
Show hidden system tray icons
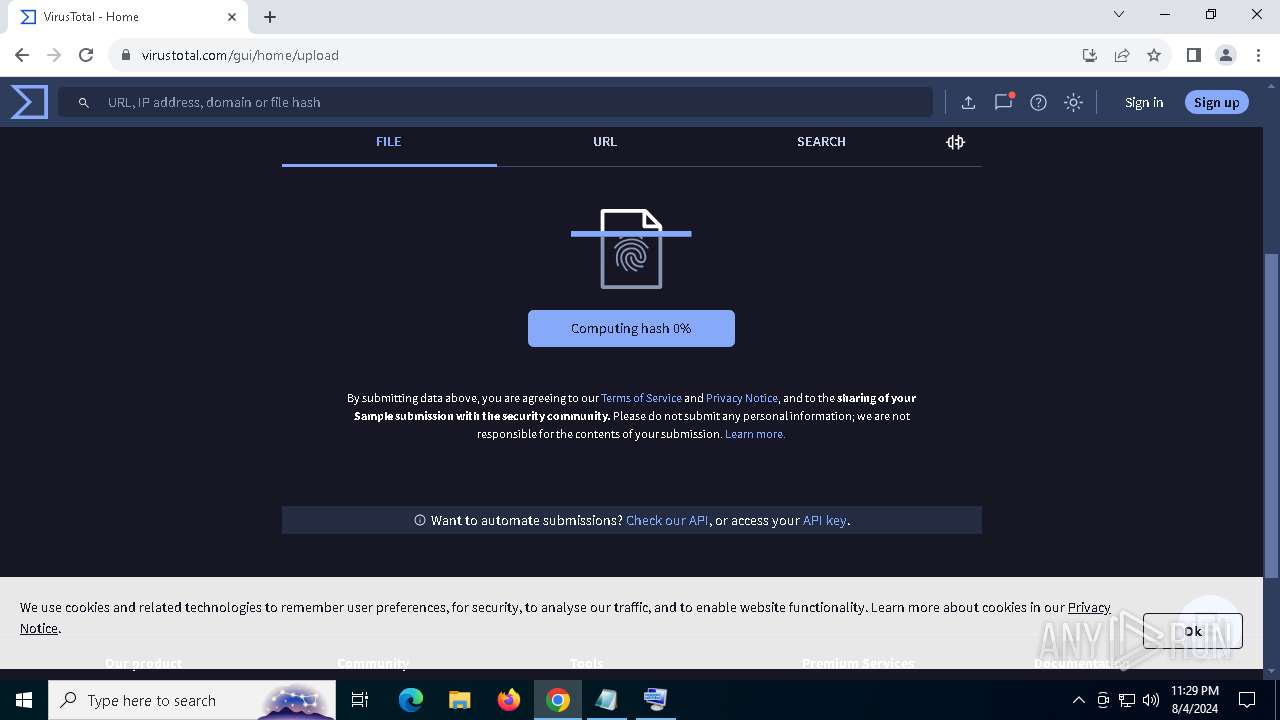1078,700
